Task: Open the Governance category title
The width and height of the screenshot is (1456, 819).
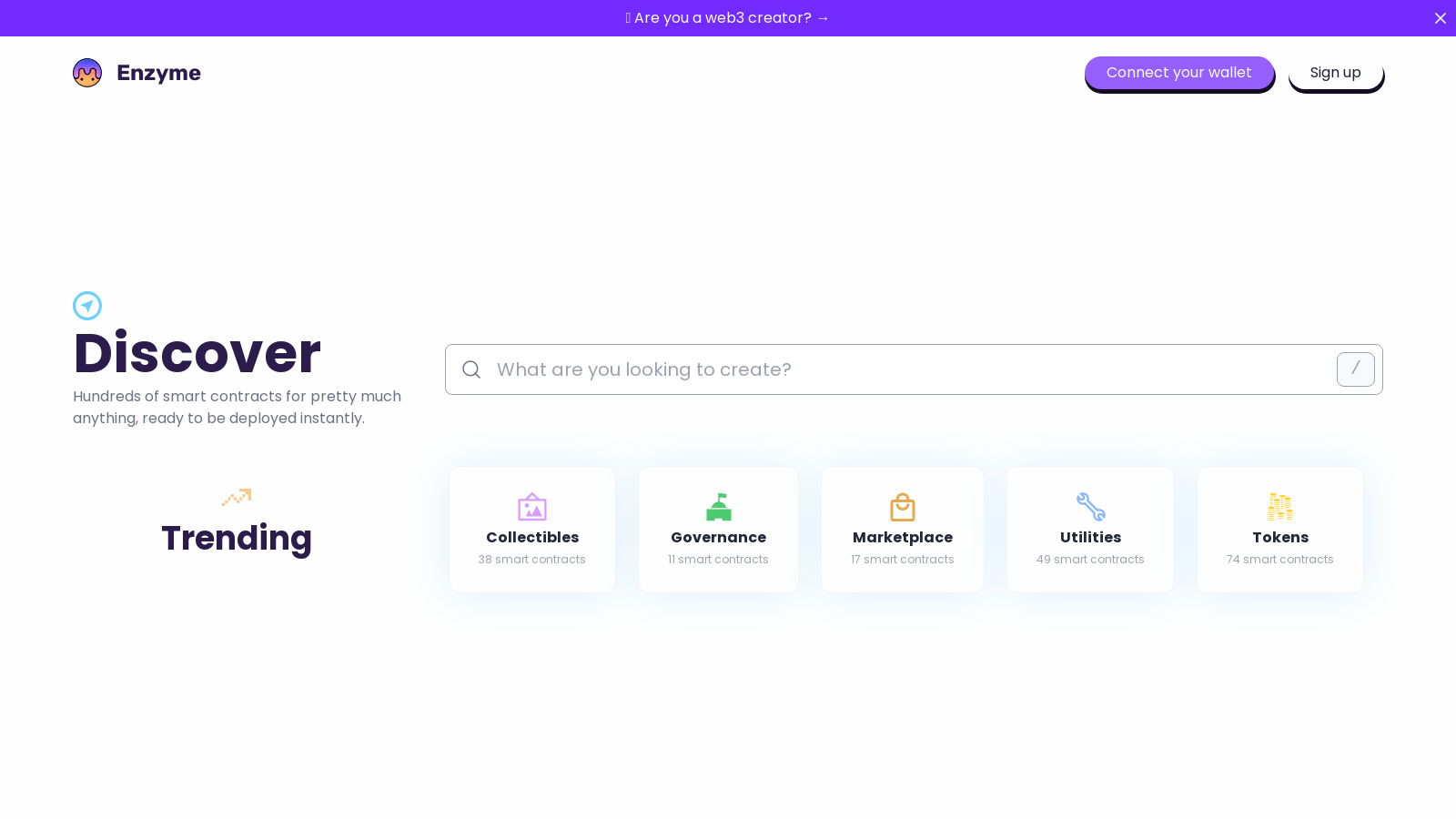Action: pyautogui.click(x=719, y=537)
